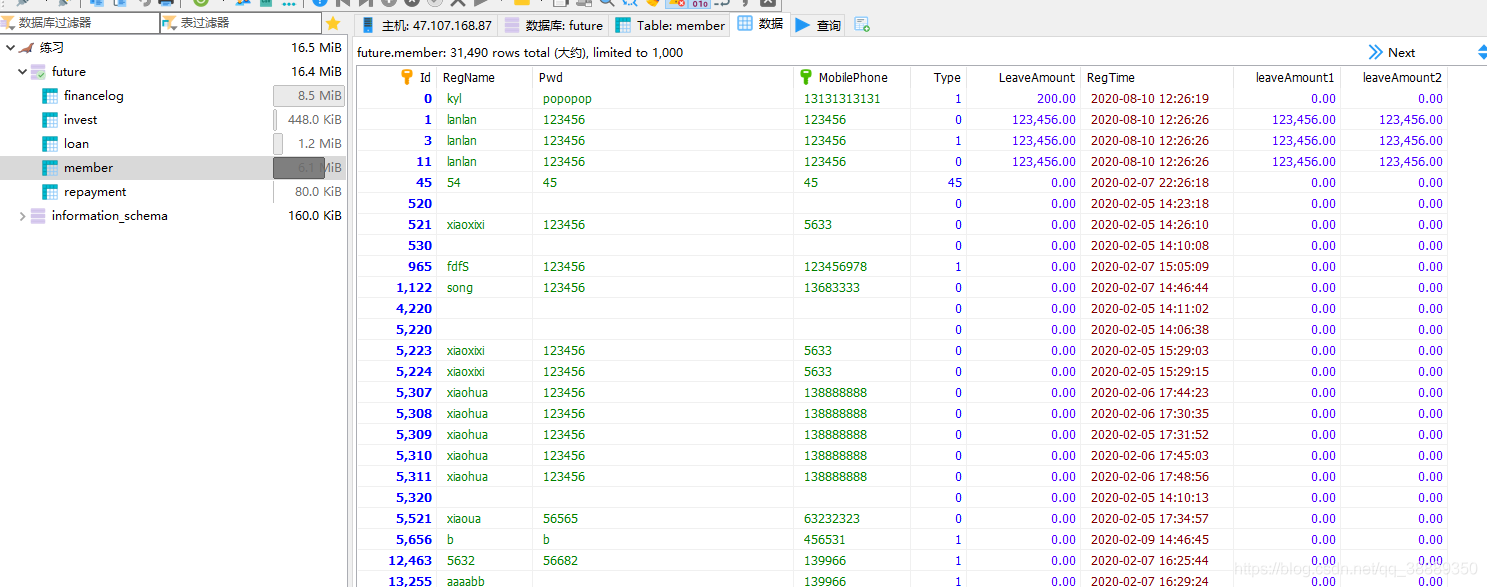Select RegName 'xiaohua' in row Id 5,309

tap(467, 435)
